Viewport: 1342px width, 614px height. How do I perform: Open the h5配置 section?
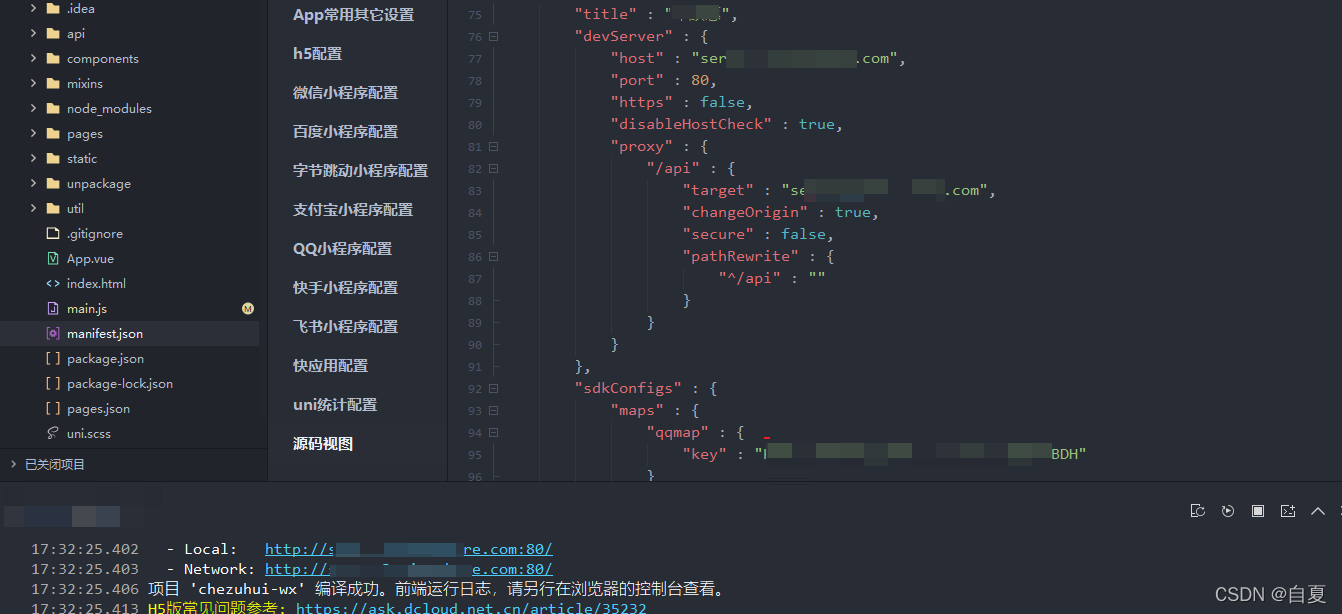317,54
